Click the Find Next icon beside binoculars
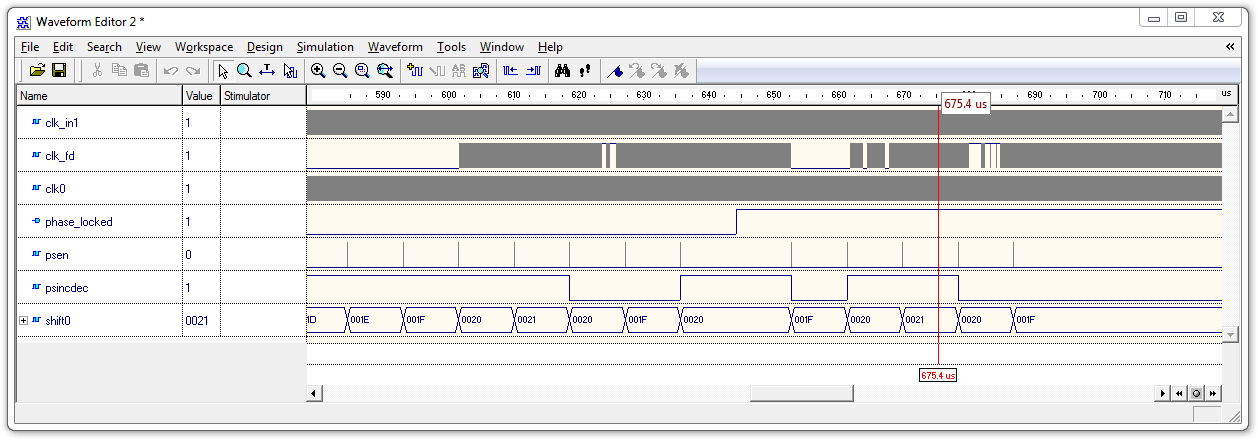Image resolution: width=1258 pixels, height=440 pixels. point(584,71)
